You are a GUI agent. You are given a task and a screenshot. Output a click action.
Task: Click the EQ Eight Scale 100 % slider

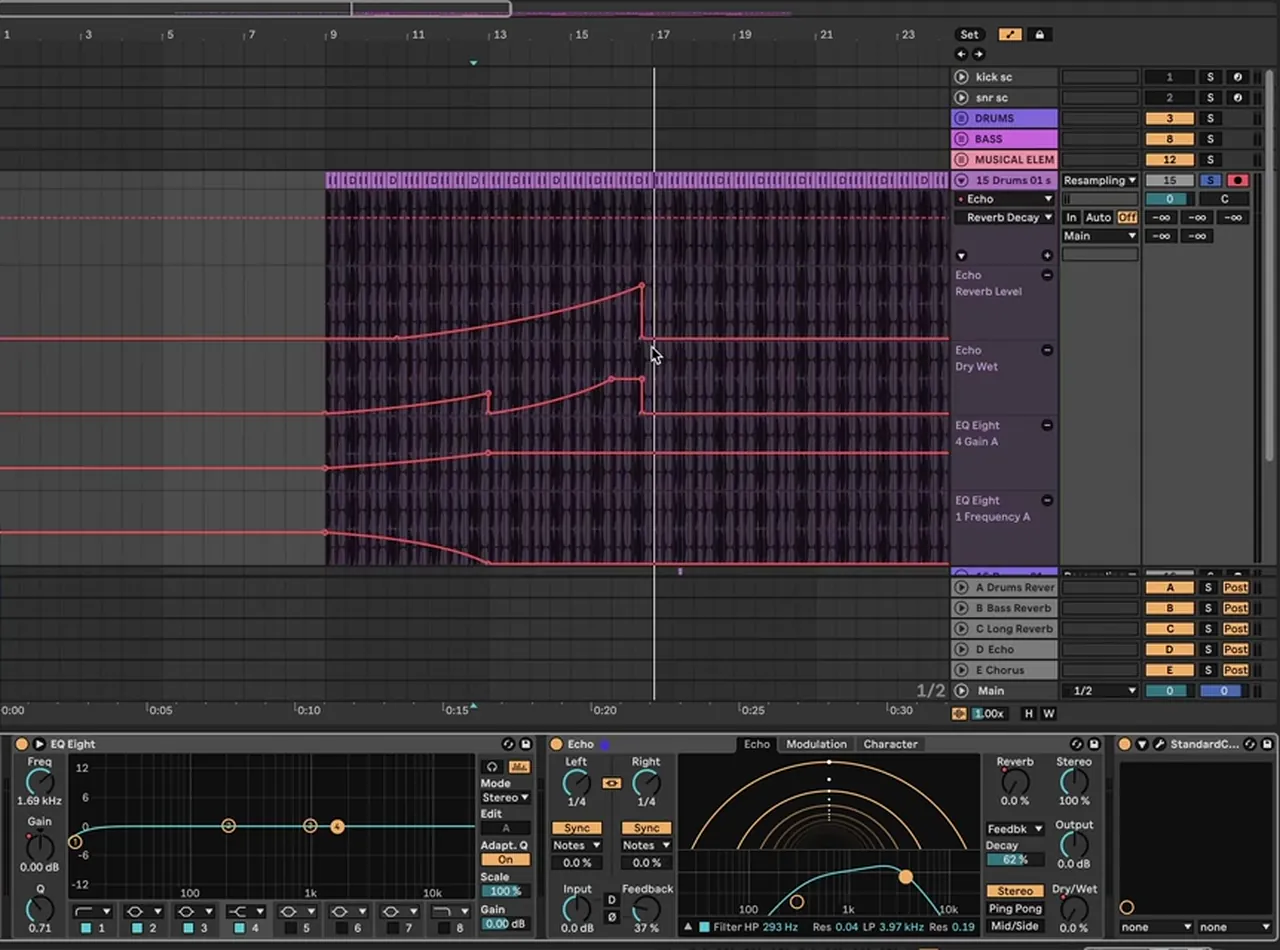click(x=505, y=891)
